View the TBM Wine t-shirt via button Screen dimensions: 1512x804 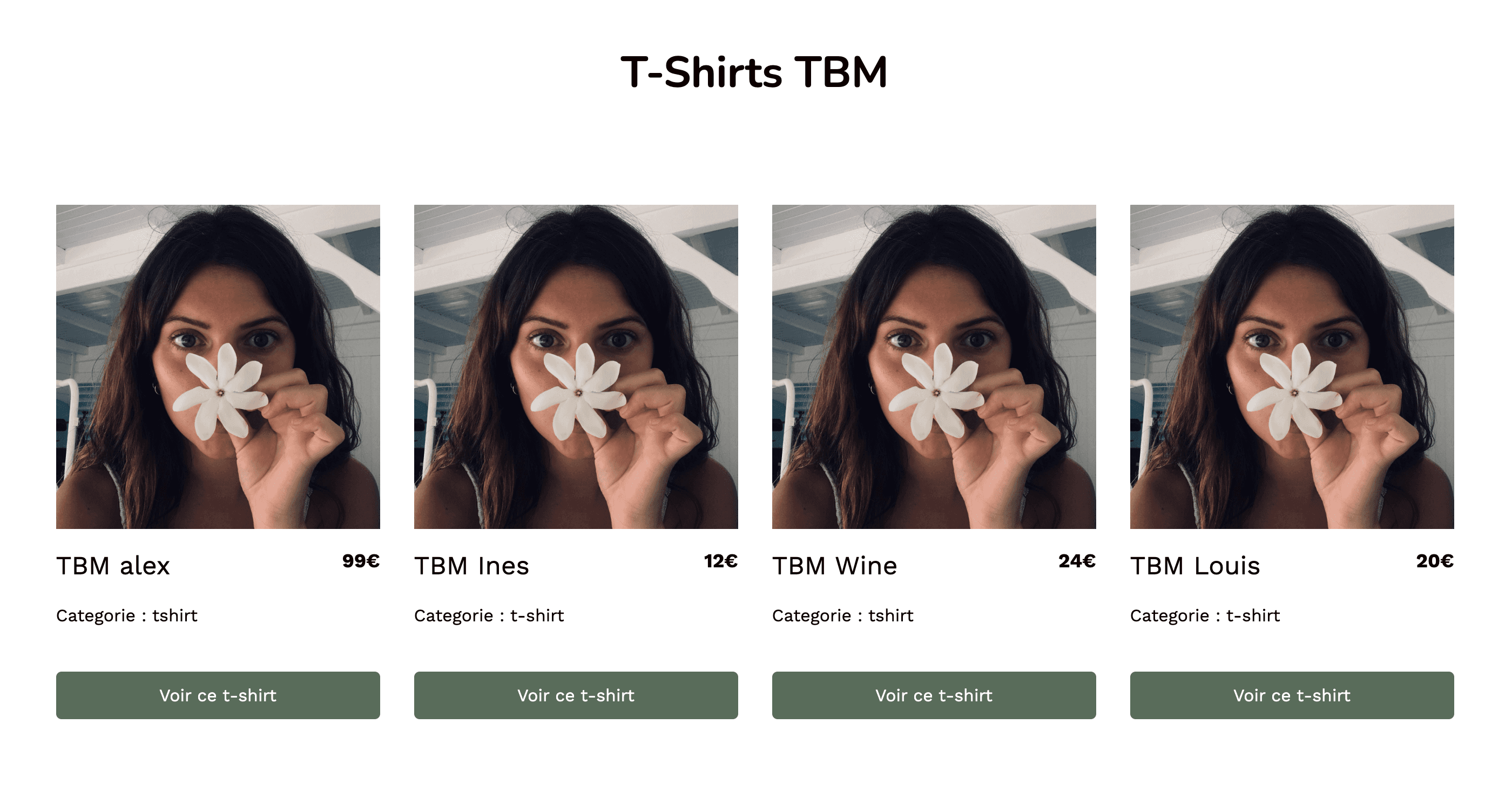pos(934,695)
